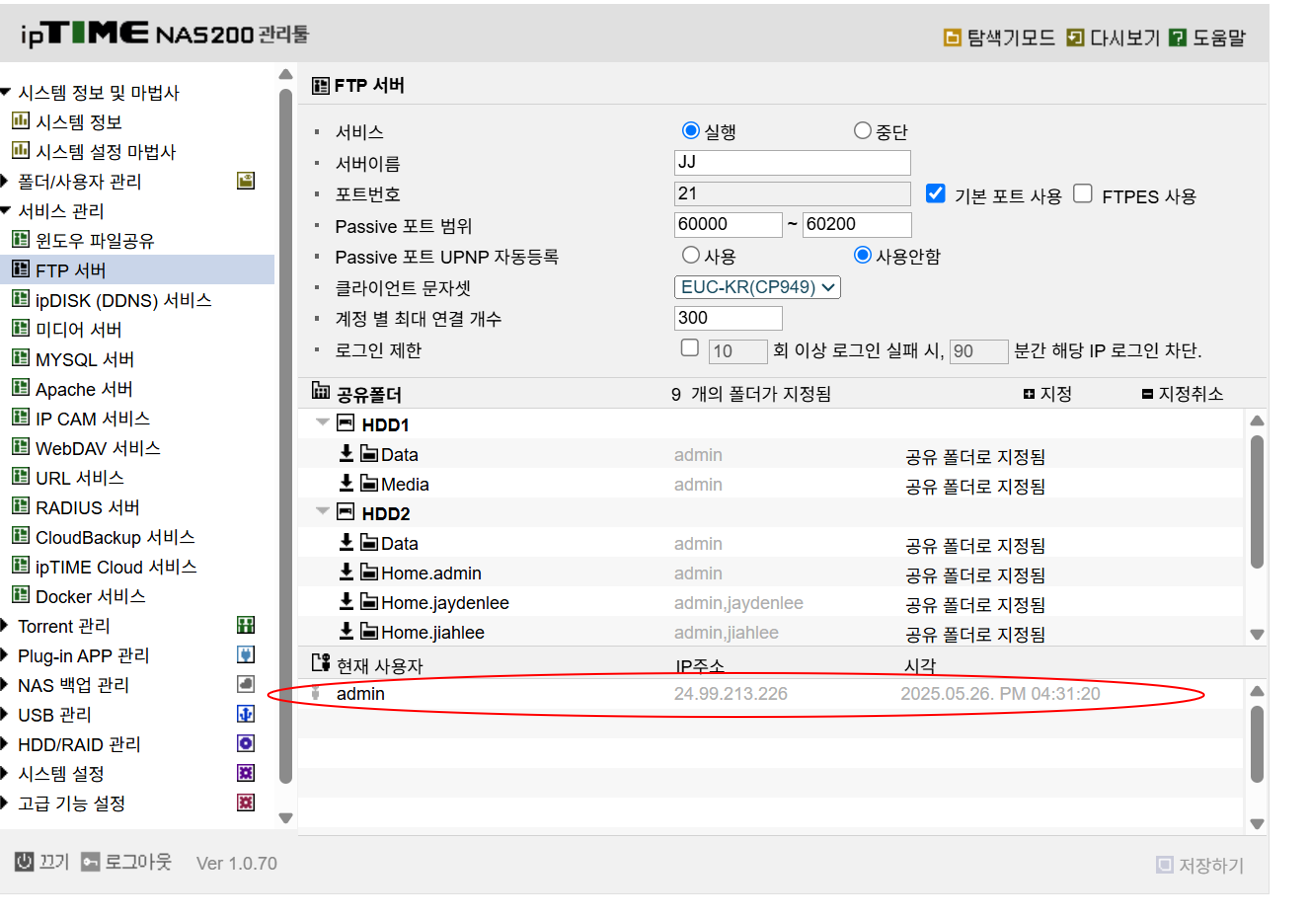
Task: Open WebDAV 서비스 page
Action: coord(86,448)
